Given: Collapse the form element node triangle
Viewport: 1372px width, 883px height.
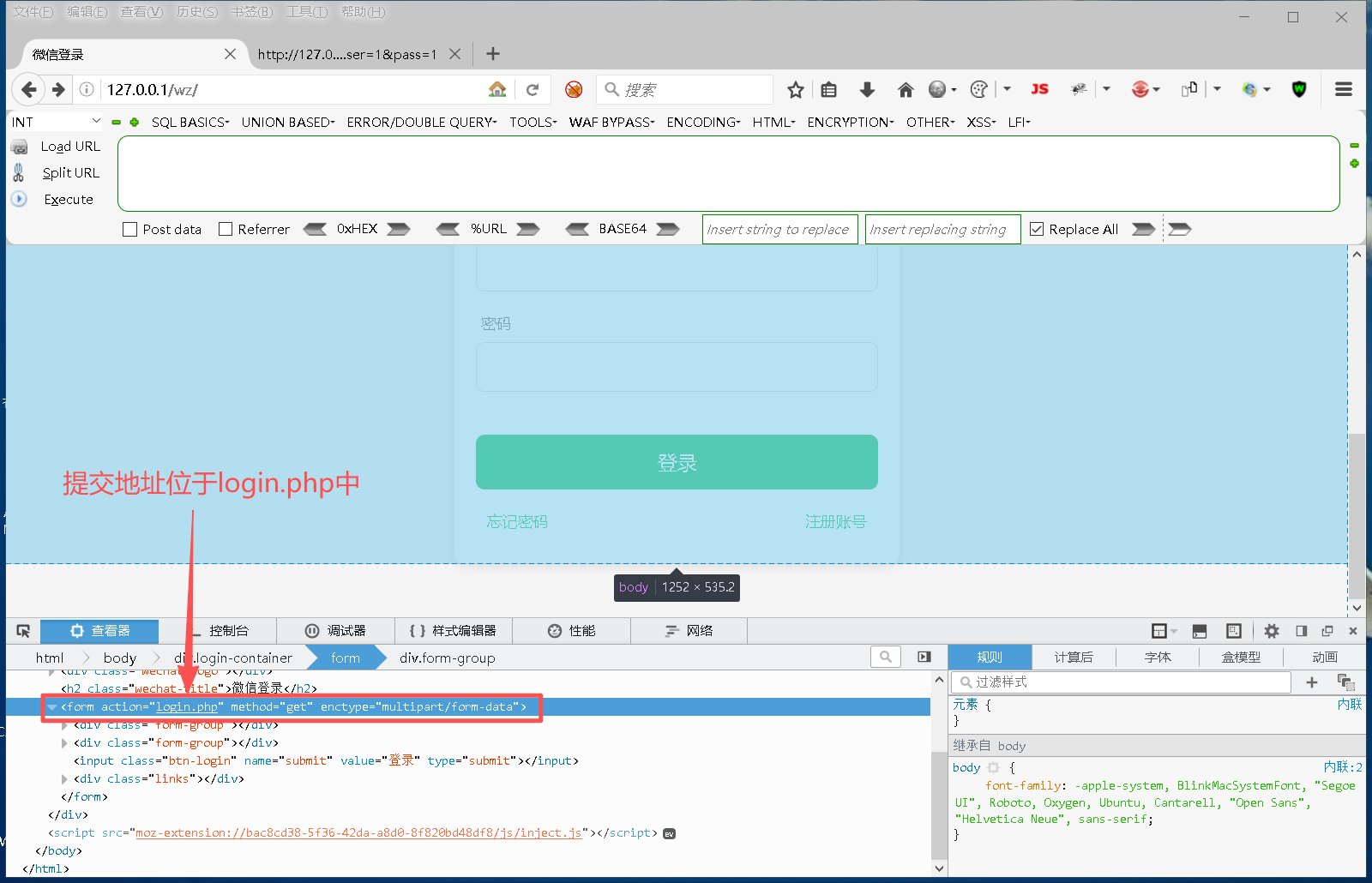Looking at the screenshot, I should 52,707.
